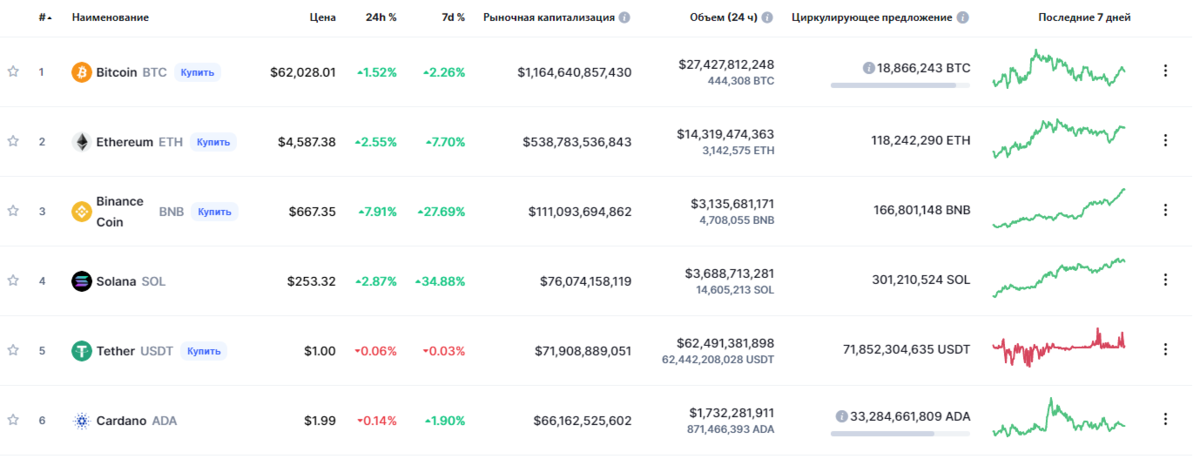
Task: Sort by 7d % column header
Action: click(x=452, y=18)
